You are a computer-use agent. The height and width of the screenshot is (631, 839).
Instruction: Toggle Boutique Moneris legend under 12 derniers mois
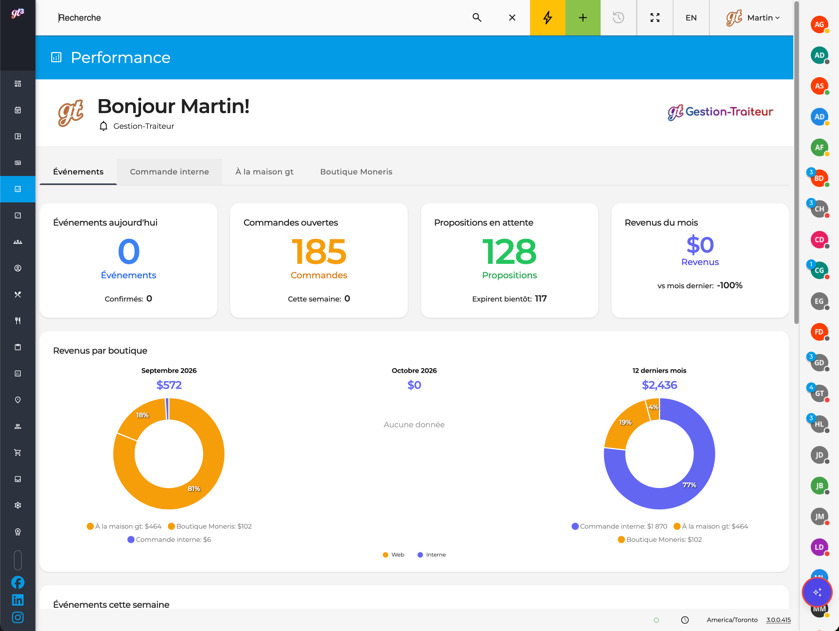point(660,539)
